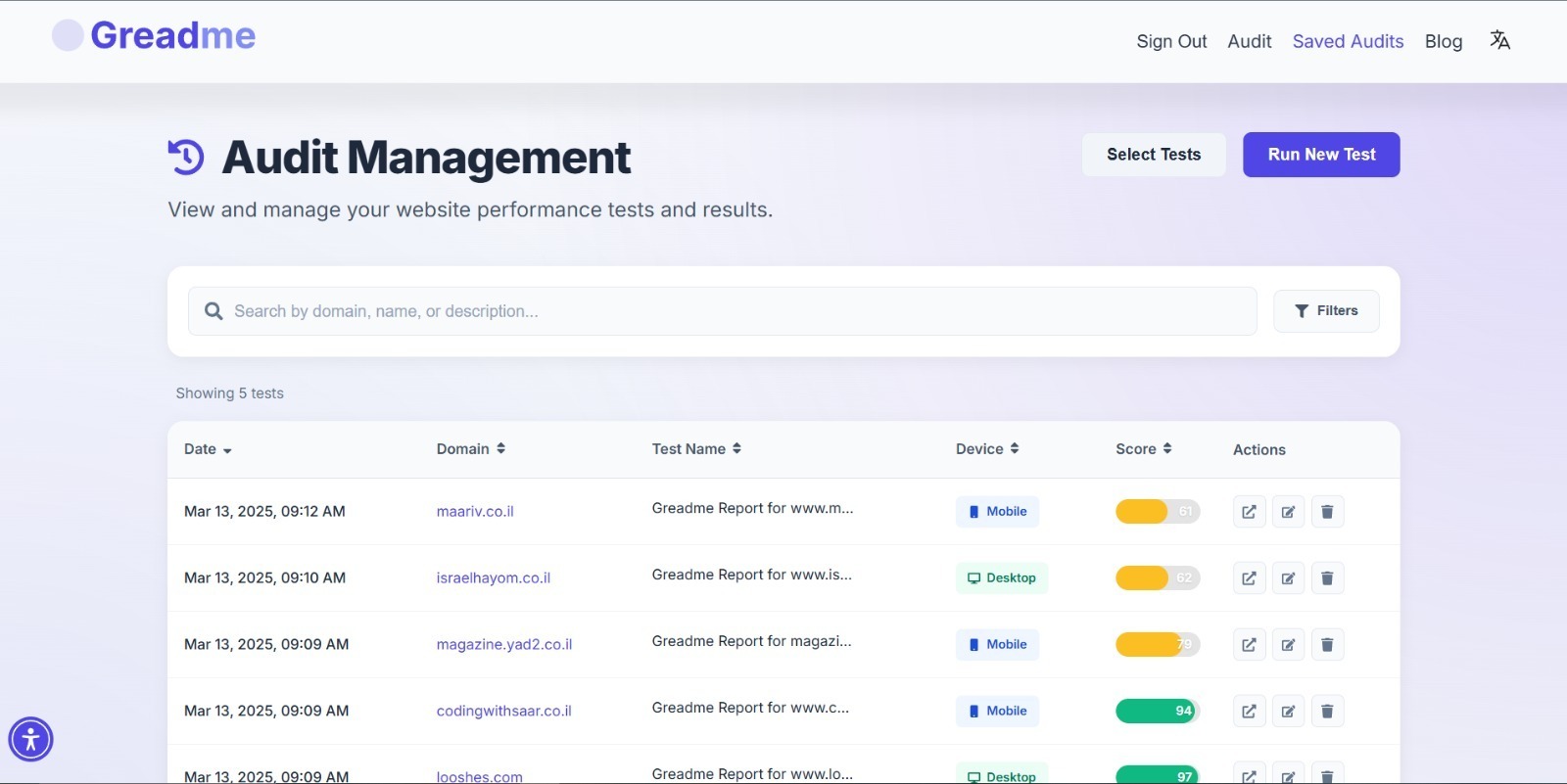1567x784 pixels.
Task: Edit the magazine.yad2.co.il test entry
Action: [1288, 645]
